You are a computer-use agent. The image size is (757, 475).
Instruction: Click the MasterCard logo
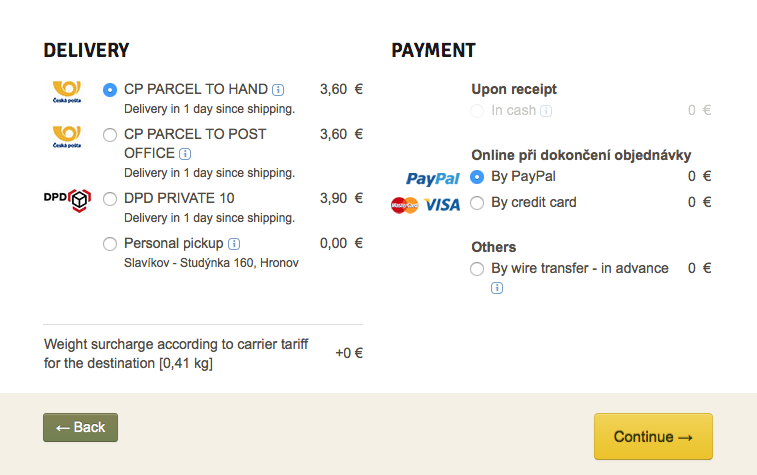tap(405, 204)
